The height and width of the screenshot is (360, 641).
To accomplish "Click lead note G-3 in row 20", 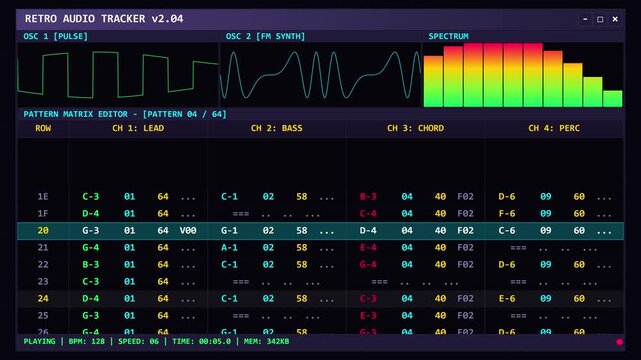I will point(91,230).
